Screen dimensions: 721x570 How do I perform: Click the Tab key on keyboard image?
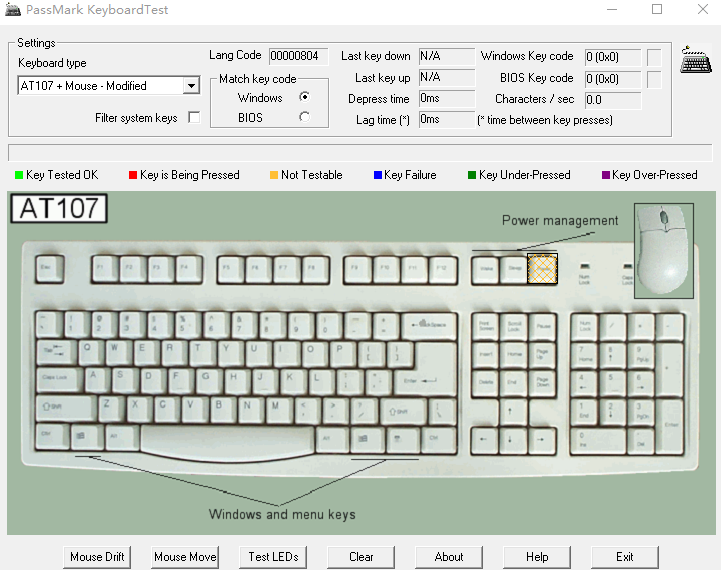[x=56, y=353]
